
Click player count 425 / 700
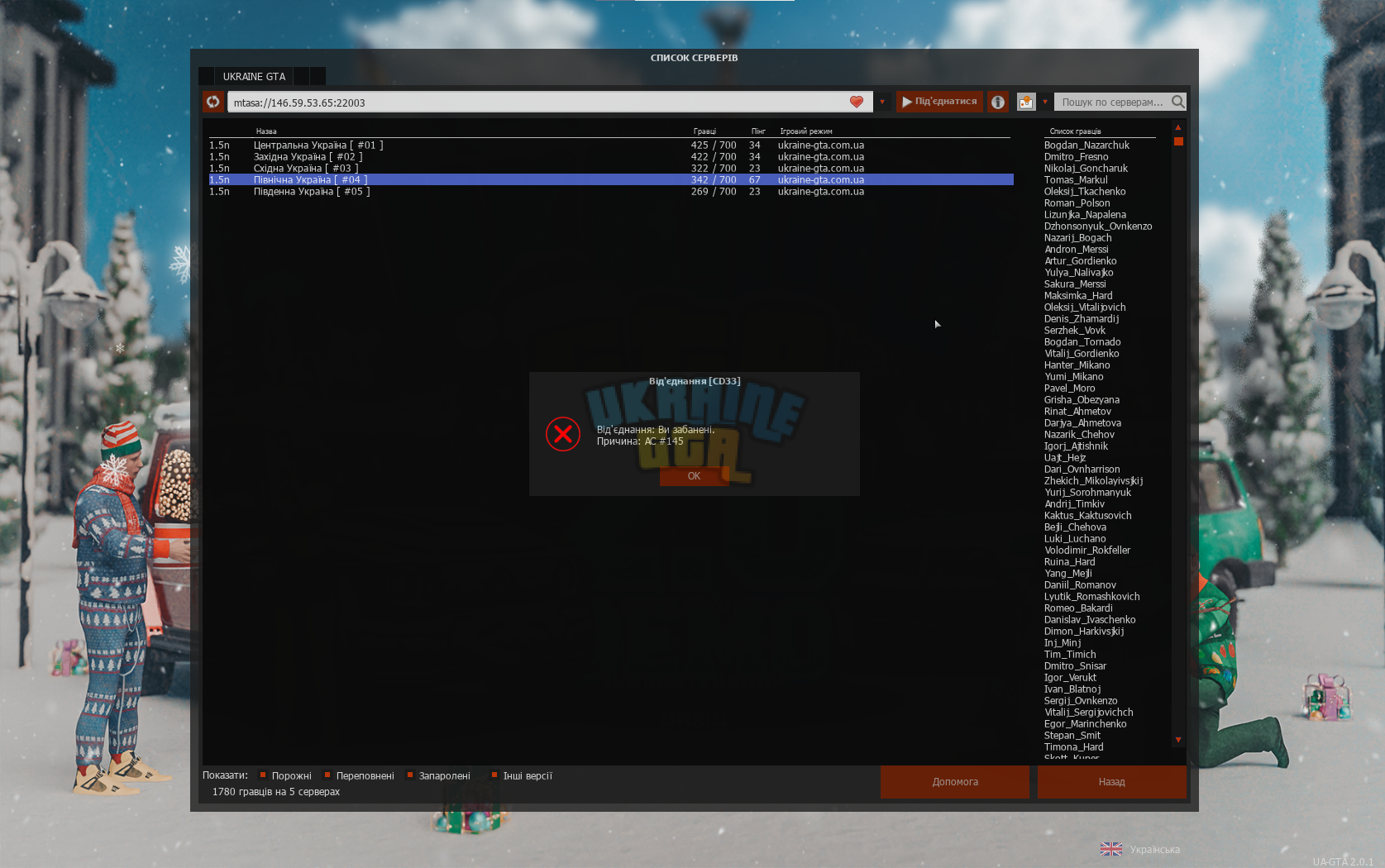coord(714,145)
